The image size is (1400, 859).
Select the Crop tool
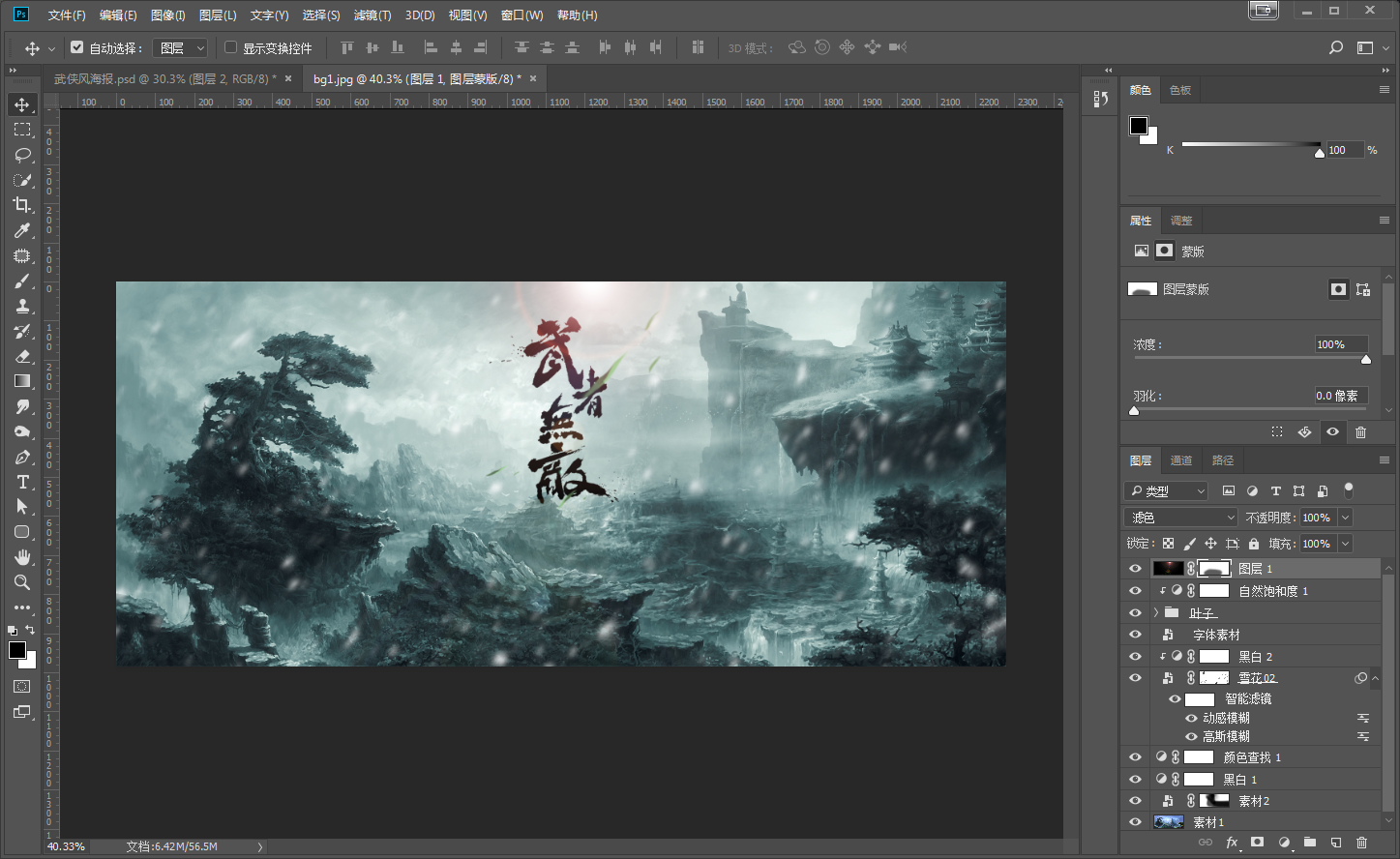click(x=22, y=205)
